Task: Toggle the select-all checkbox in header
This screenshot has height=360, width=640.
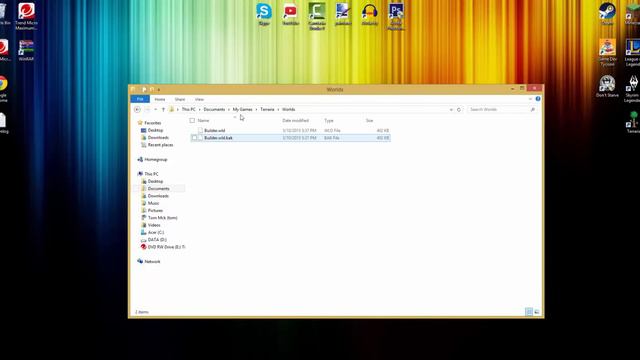Action: tap(192, 120)
